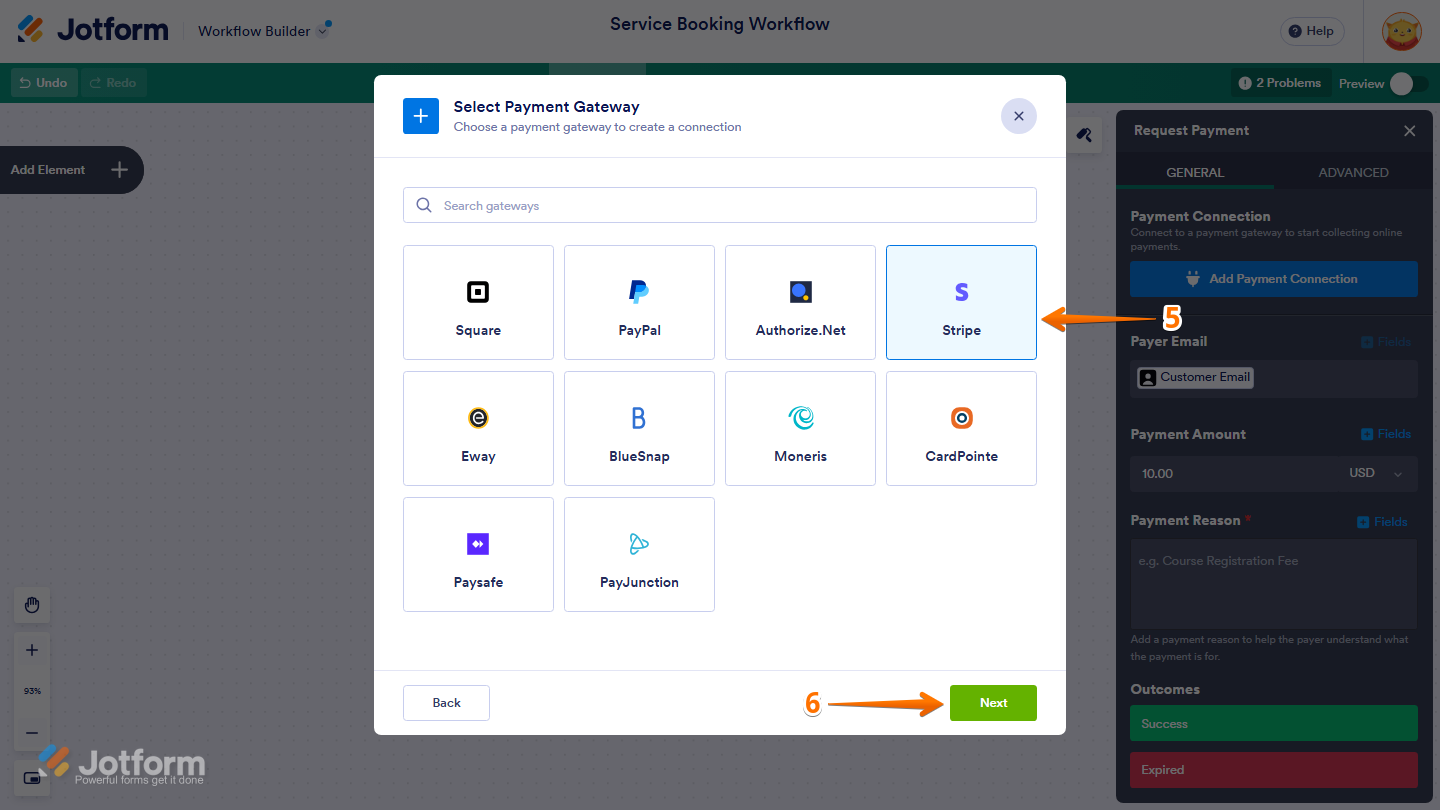Click the Redo button
1440x810 pixels.
pyautogui.click(x=113, y=83)
